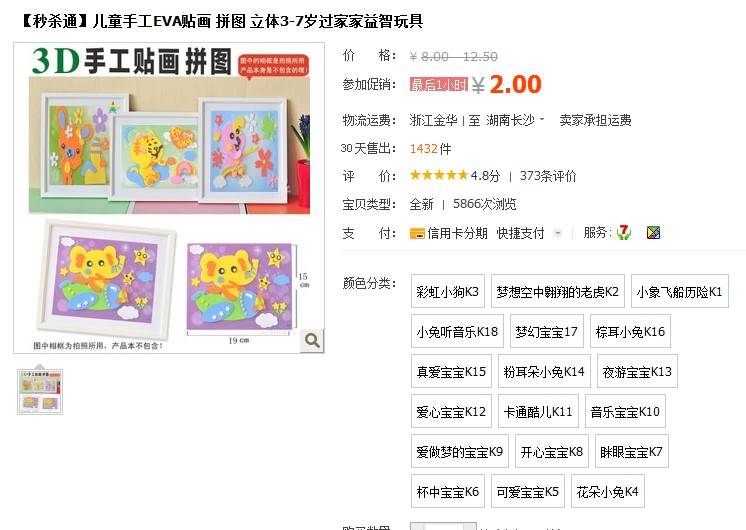This screenshot has height=530, width=746.
Task: Click the main 3D手工贴画 product image
Action: pyautogui.click(x=169, y=198)
